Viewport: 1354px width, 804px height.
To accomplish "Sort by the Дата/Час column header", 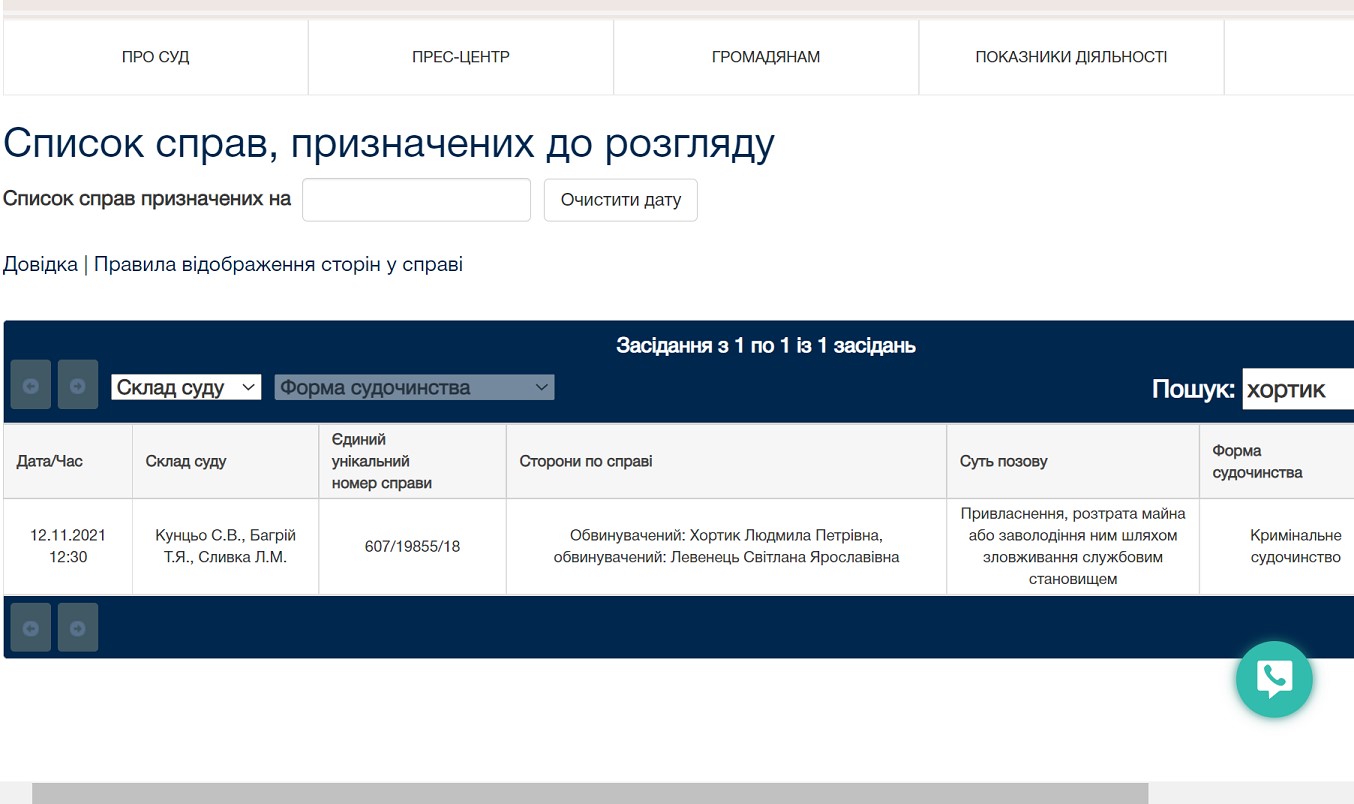I will coord(50,461).
